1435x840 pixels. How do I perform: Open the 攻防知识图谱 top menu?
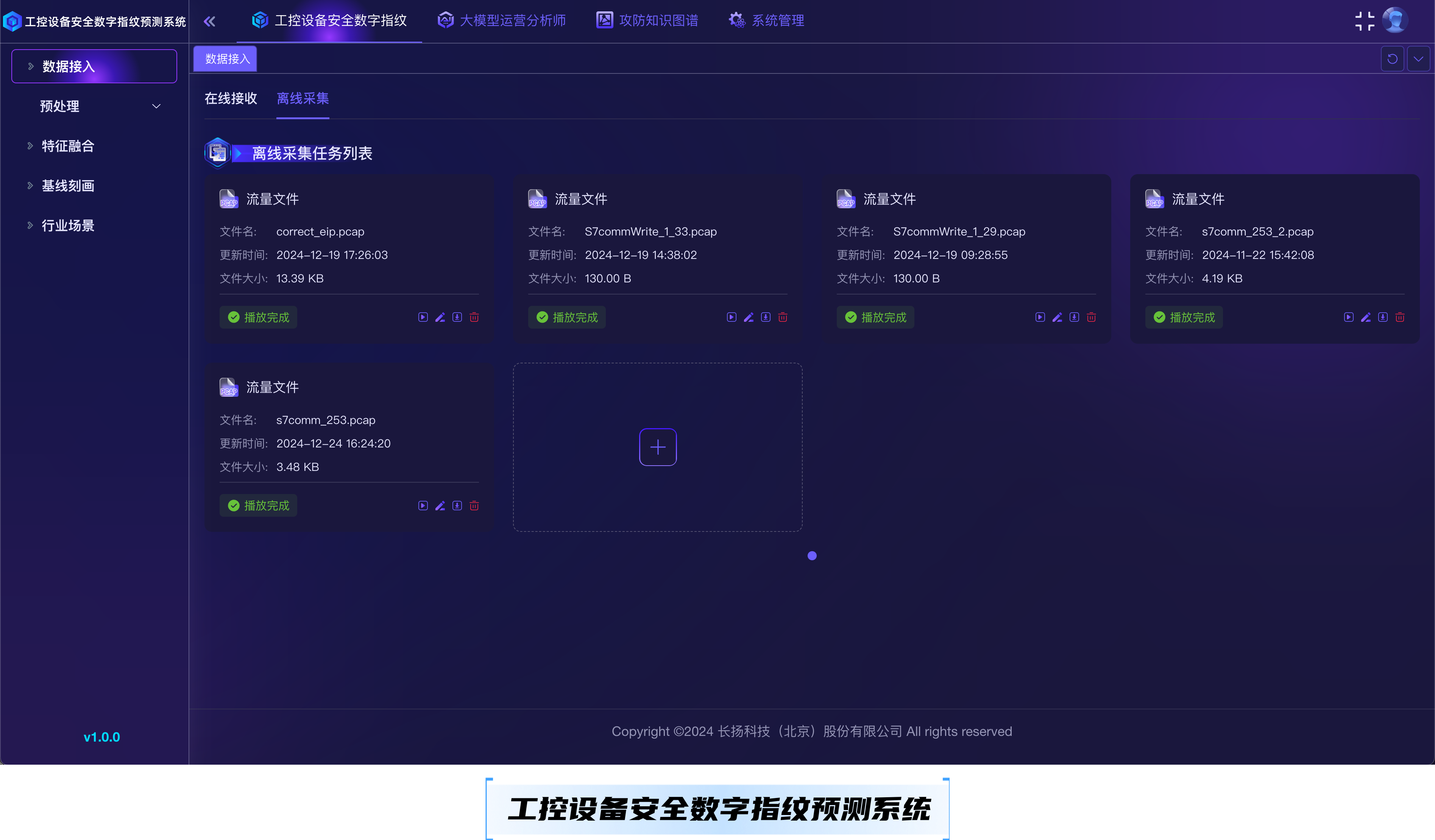(647, 21)
